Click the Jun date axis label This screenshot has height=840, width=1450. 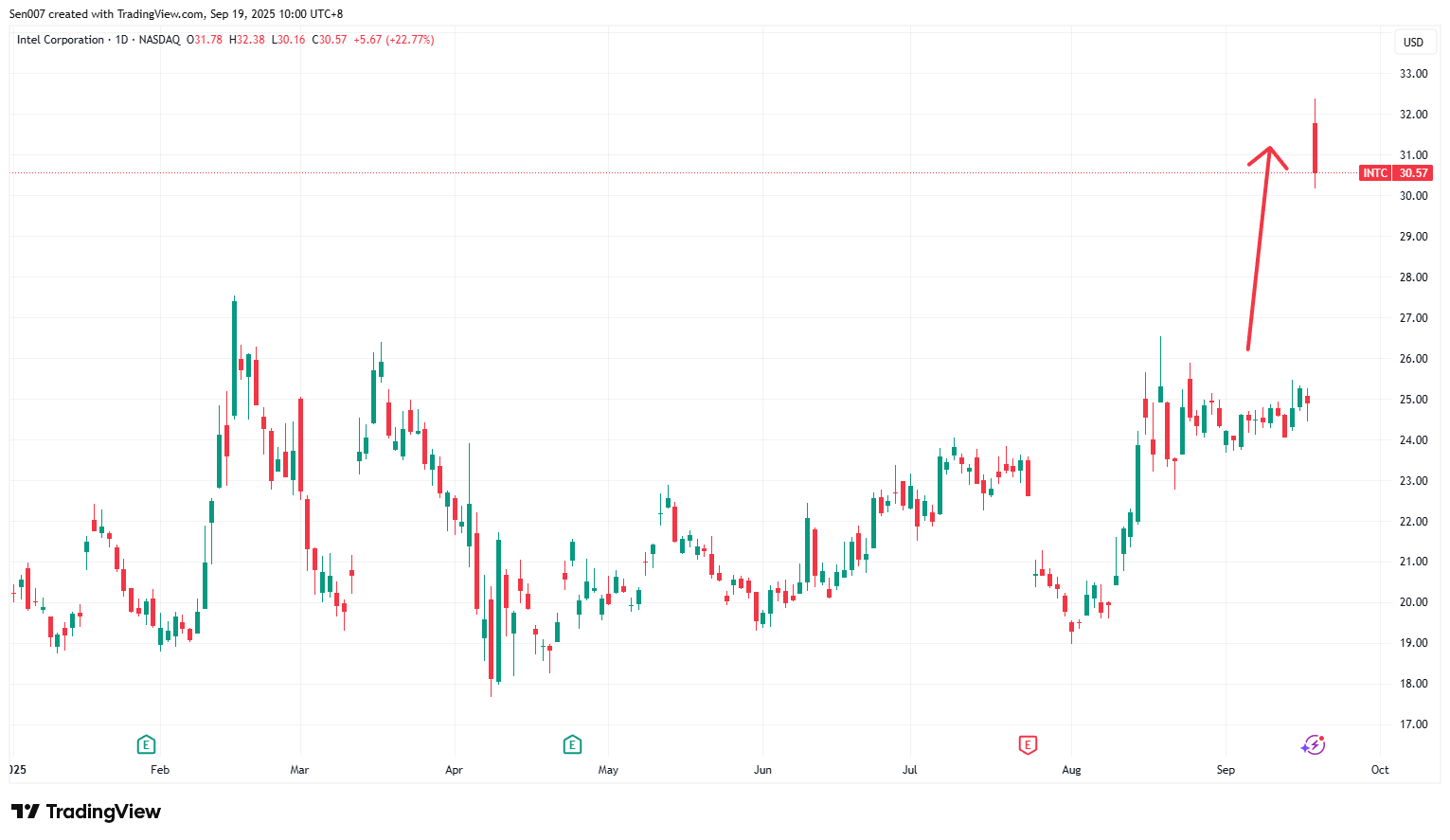(762, 770)
